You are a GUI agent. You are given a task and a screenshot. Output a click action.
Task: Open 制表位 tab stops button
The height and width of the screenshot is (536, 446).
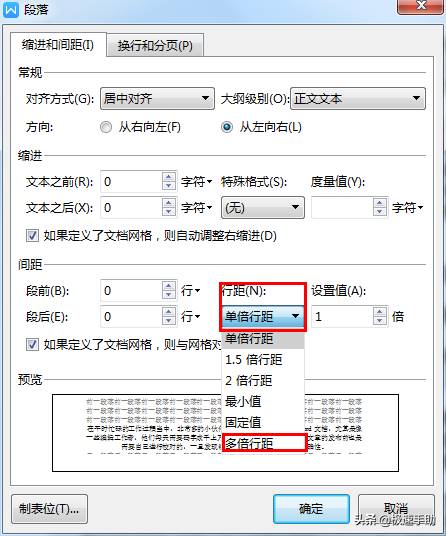(x=49, y=509)
